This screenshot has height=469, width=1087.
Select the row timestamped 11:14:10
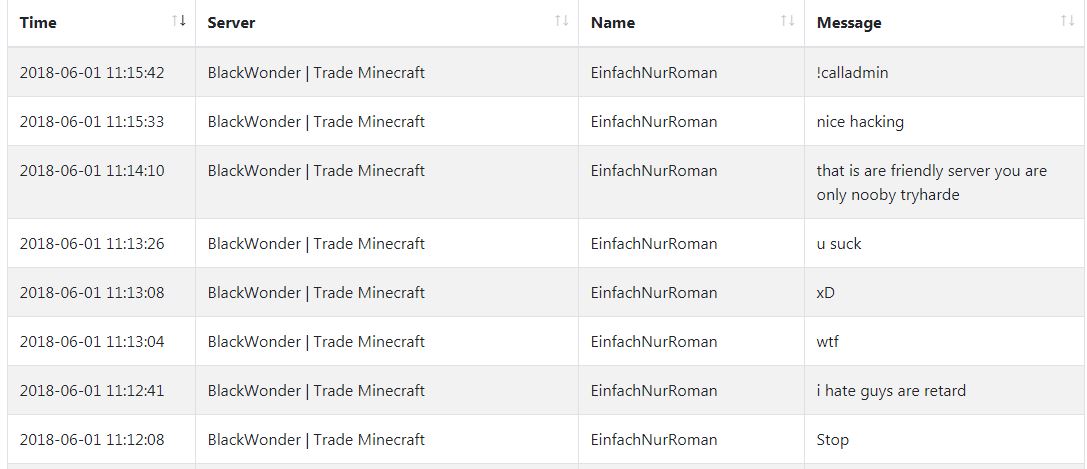tap(547, 182)
